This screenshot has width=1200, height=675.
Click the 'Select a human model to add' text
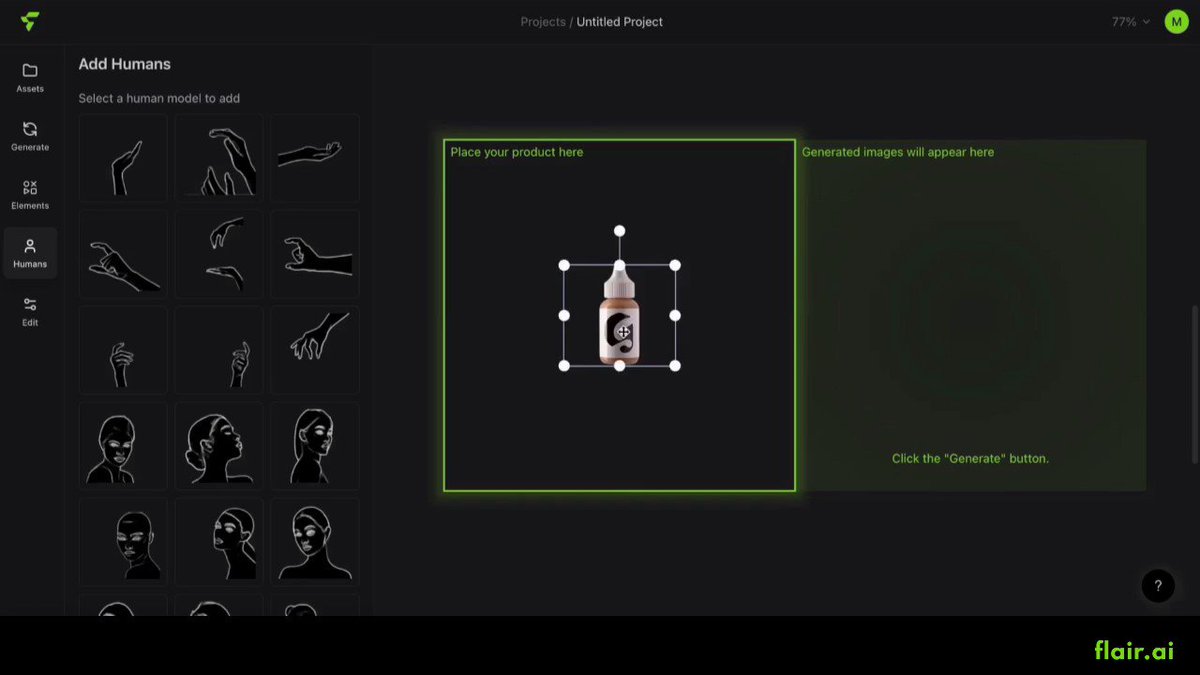click(159, 98)
